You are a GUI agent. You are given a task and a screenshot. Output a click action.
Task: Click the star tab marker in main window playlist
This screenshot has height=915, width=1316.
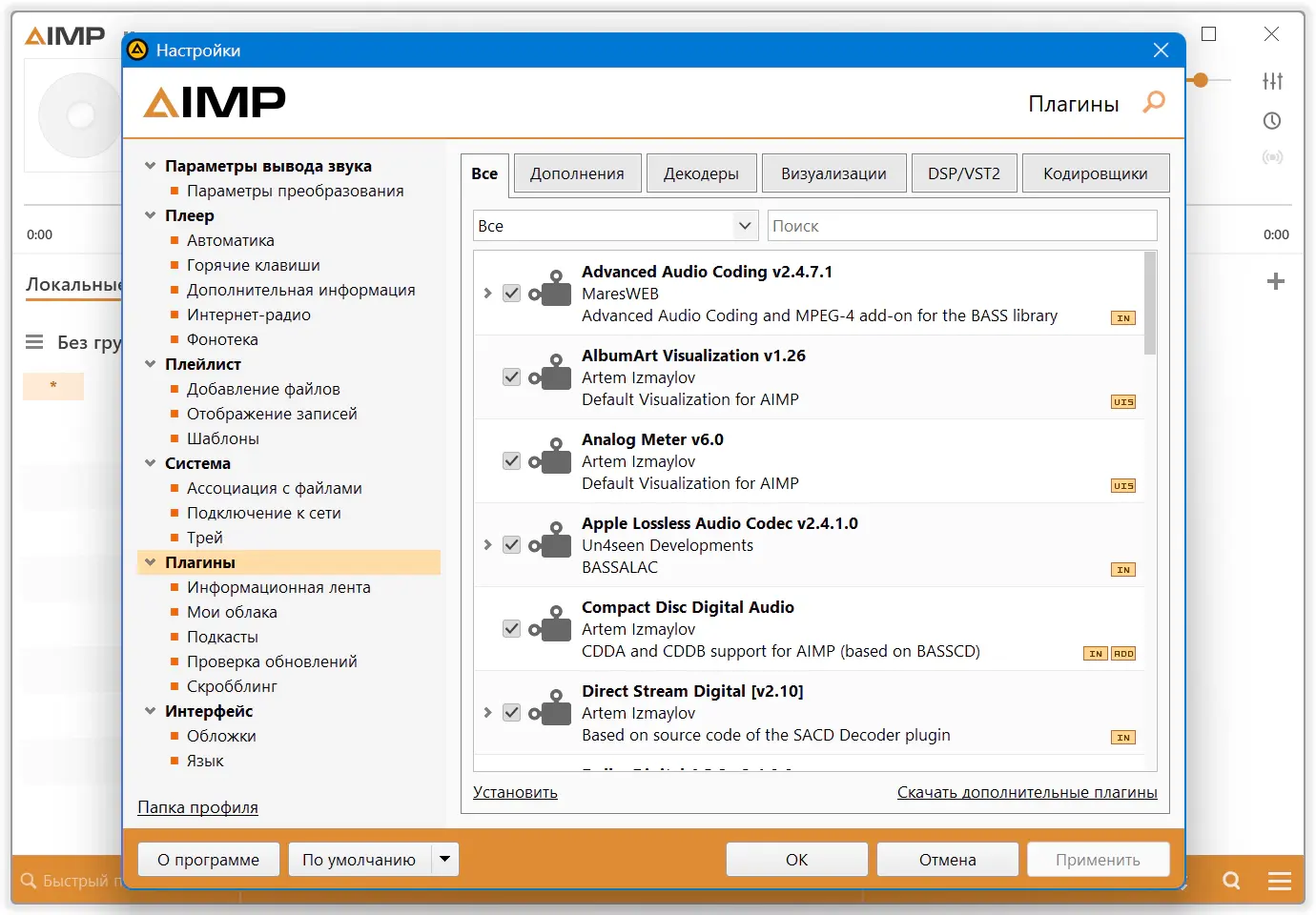coord(53,385)
